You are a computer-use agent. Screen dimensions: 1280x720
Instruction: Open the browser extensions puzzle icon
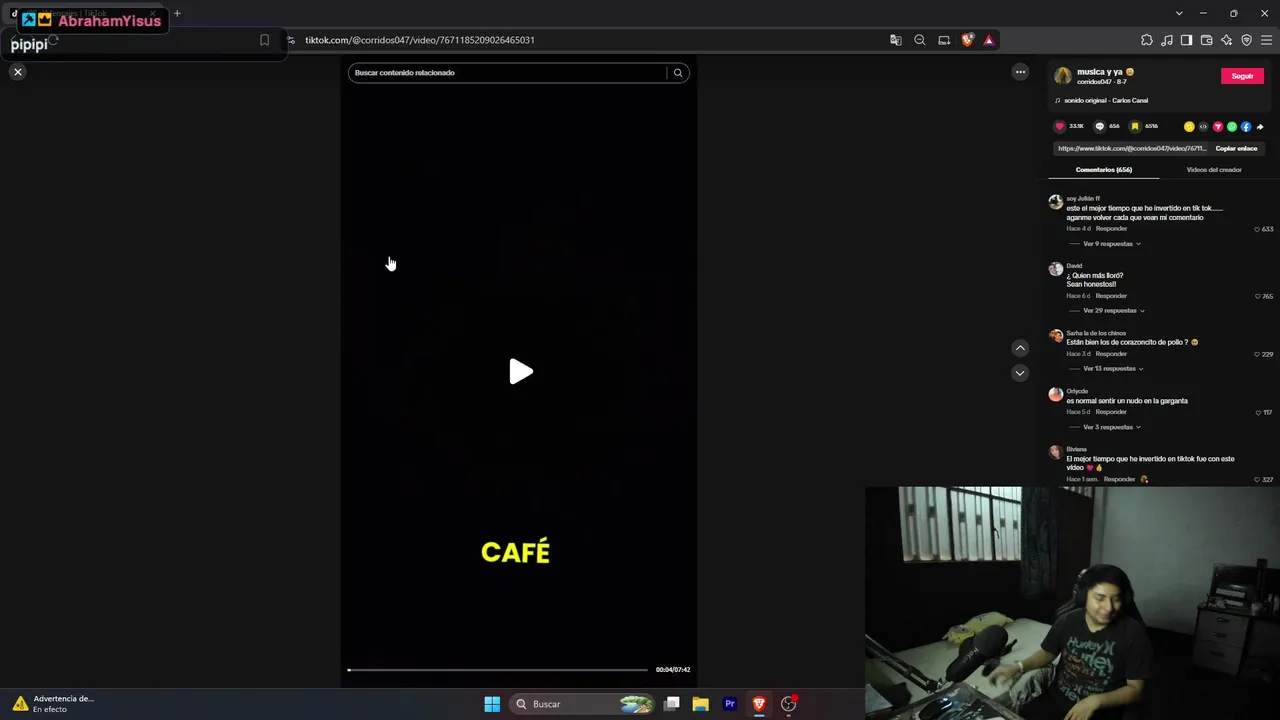[x=1147, y=40]
